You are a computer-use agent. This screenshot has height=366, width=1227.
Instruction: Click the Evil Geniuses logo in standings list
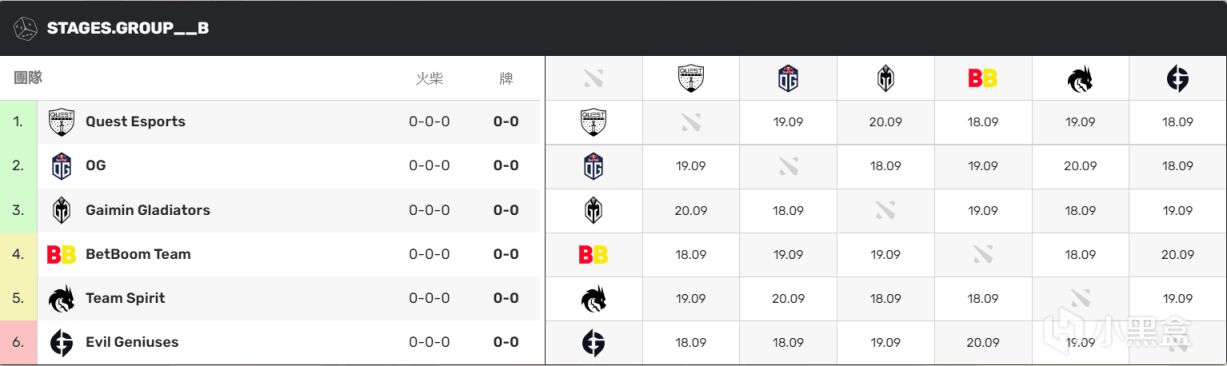pyautogui.click(x=62, y=342)
